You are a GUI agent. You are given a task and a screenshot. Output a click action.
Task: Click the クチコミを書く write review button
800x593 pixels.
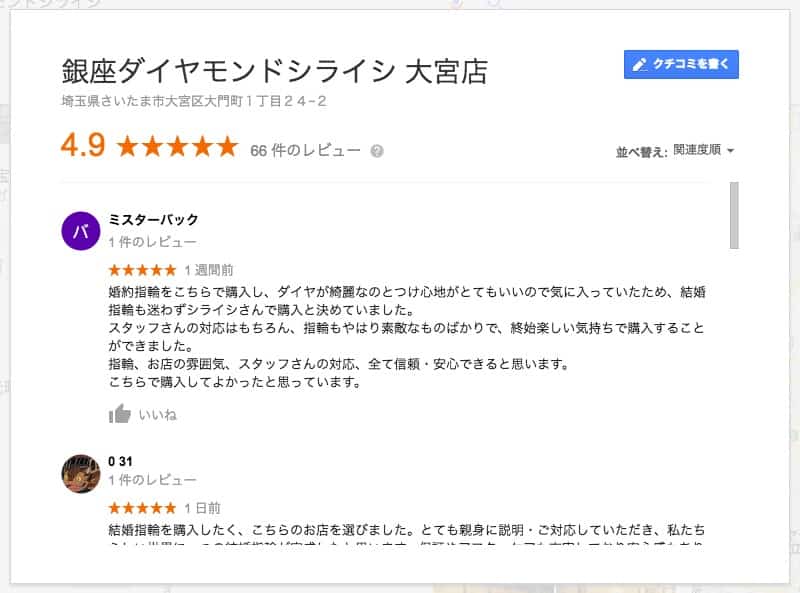point(681,64)
